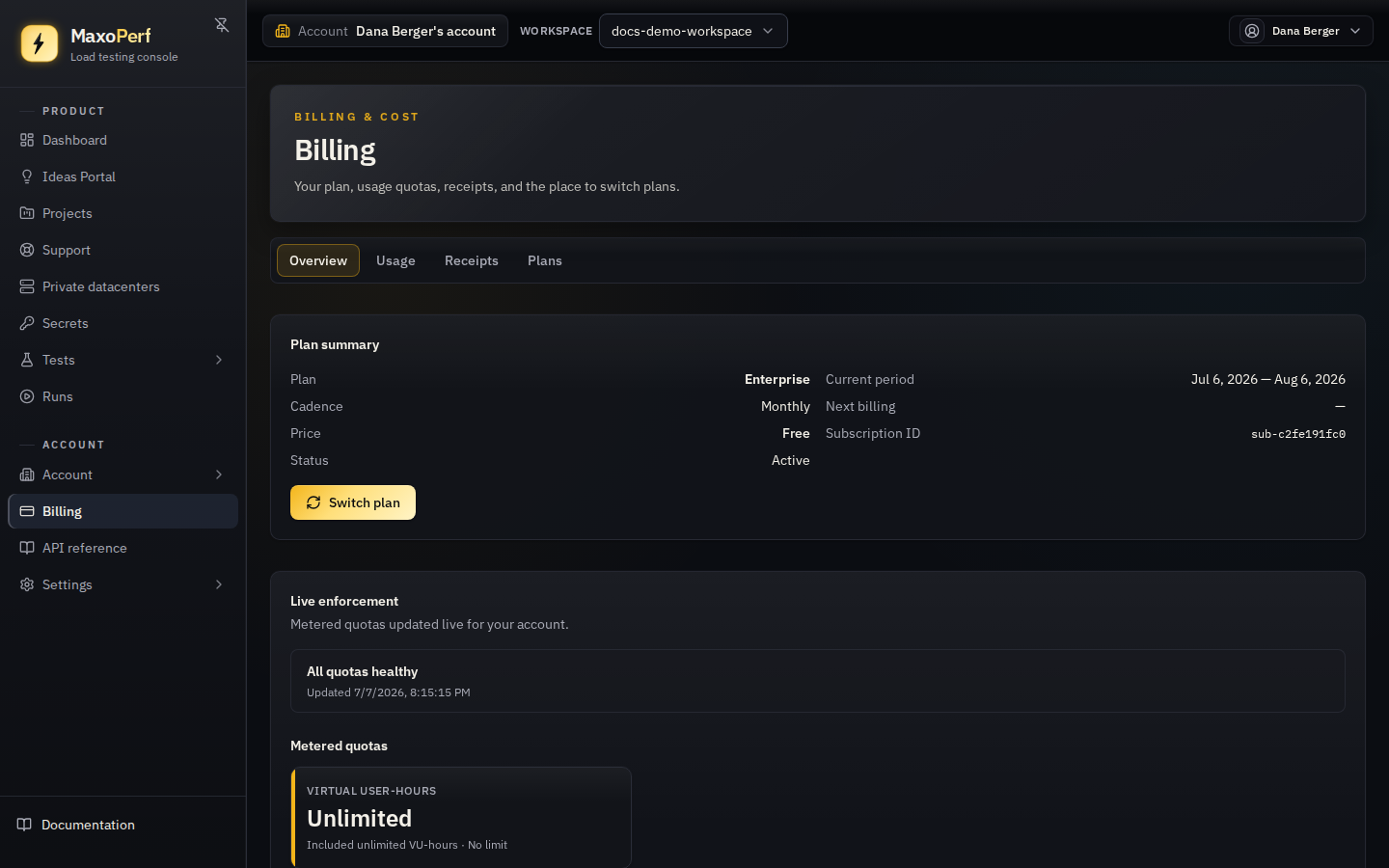Screen dimensions: 1389x868
Task: Open the Receipts tab
Action: [472, 260]
